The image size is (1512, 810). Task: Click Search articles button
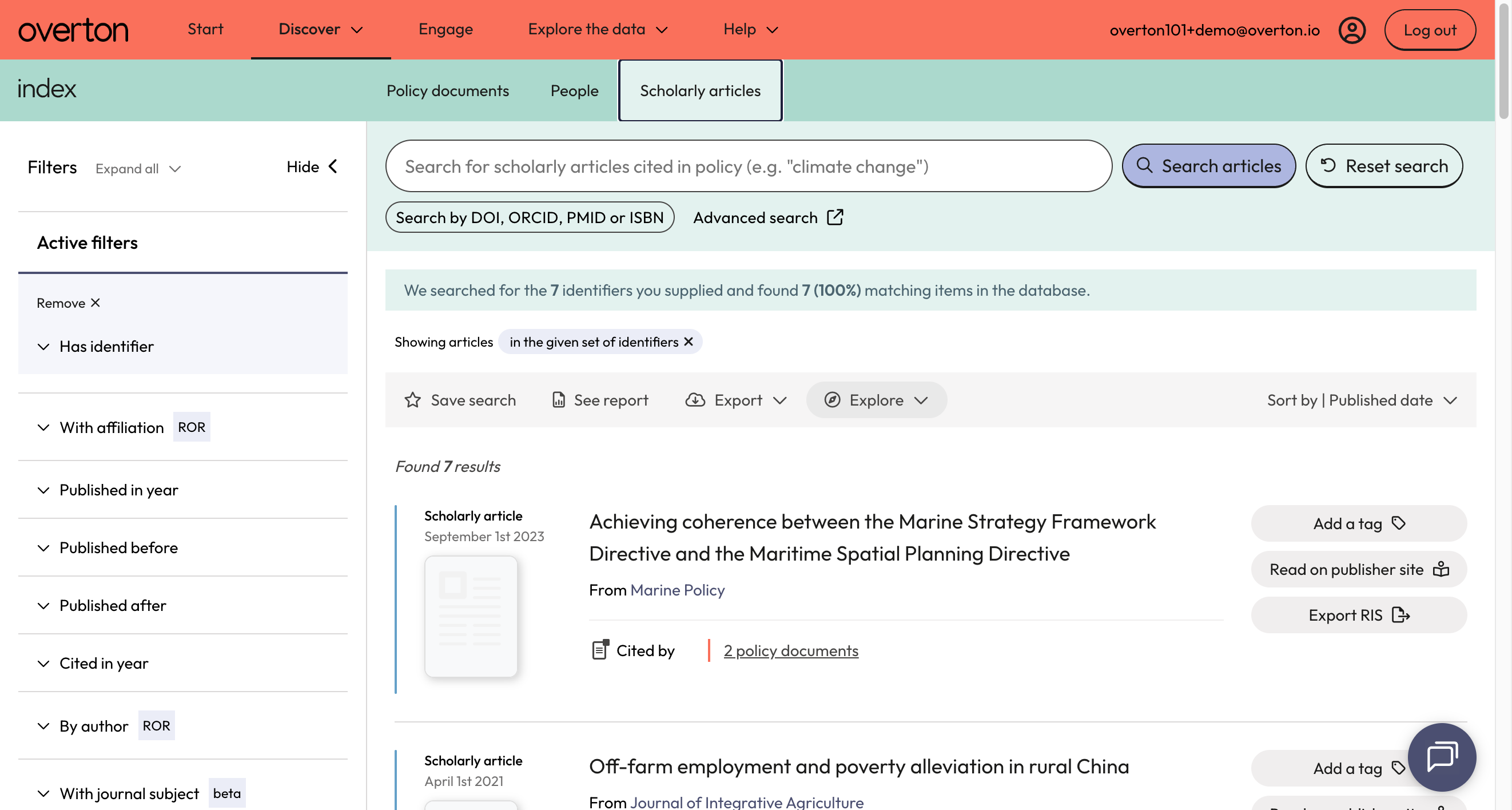1208,165
